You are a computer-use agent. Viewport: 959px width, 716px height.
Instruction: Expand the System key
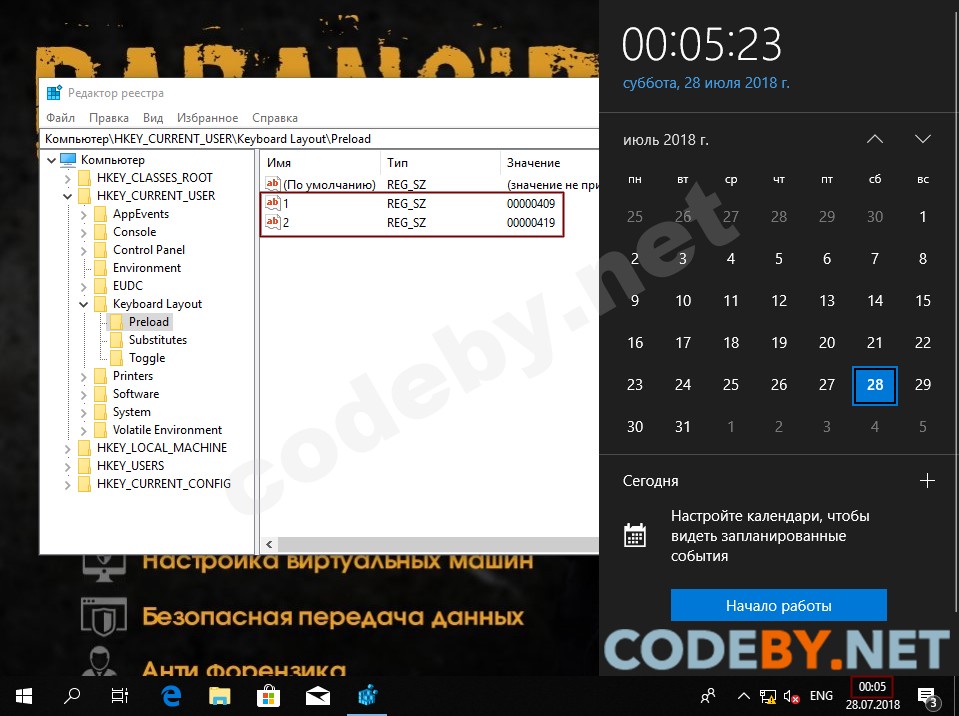[x=84, y=413]
